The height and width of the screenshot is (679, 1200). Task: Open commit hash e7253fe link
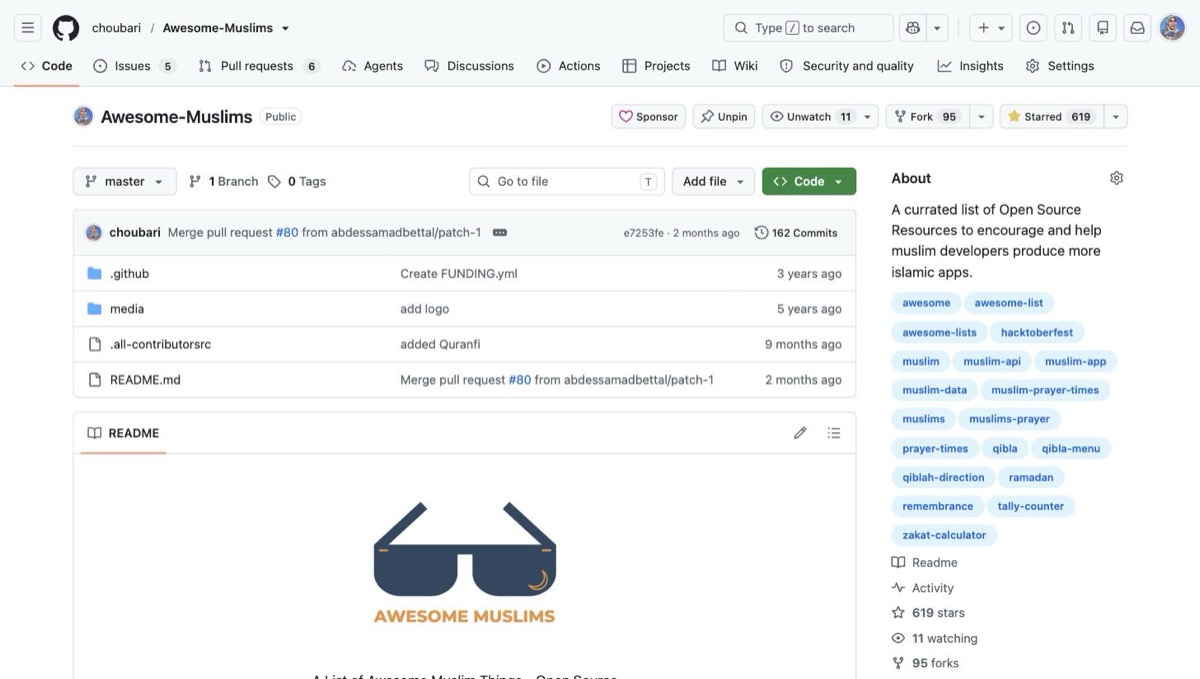point(643,233)
